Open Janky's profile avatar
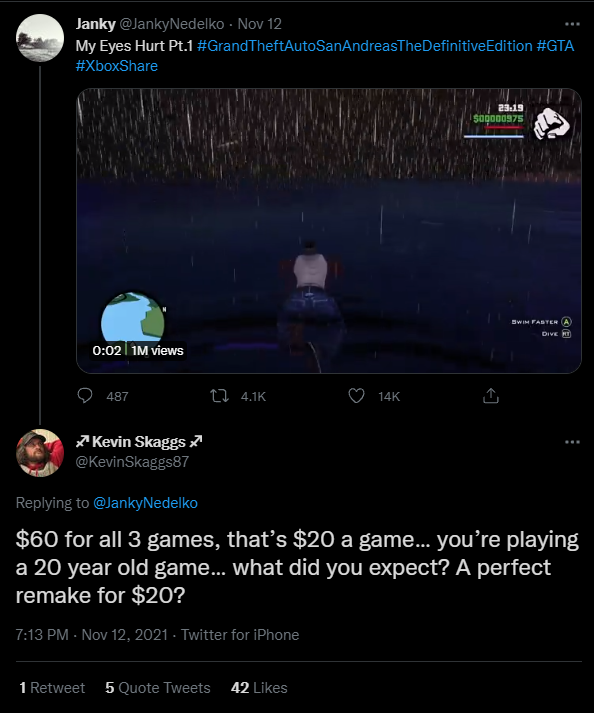 click(x=40, y=38)
